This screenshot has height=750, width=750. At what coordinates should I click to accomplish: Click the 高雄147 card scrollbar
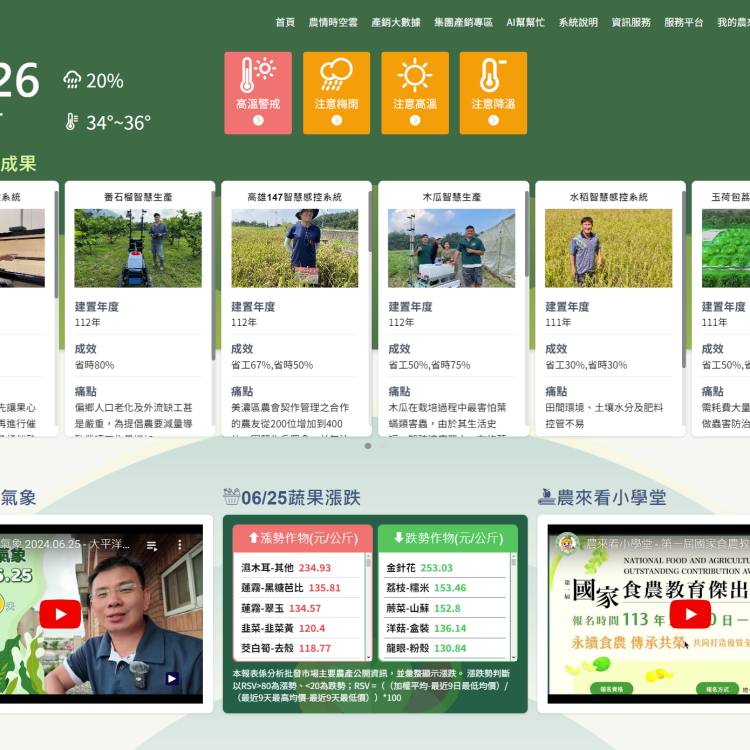coord(370,221)
